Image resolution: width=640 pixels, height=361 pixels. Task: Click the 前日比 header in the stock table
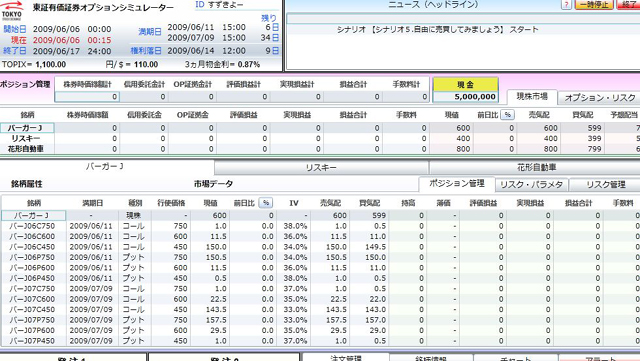pos(488,115)
